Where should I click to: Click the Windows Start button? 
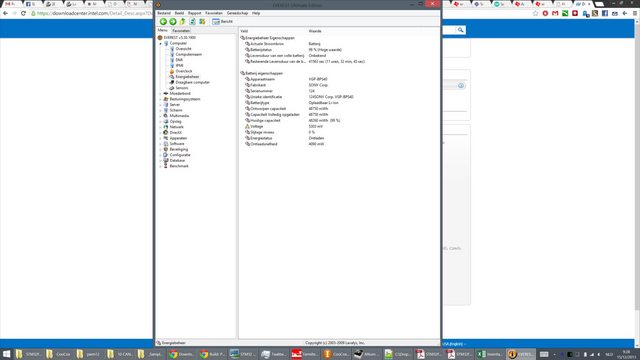[x=7, y=354]
